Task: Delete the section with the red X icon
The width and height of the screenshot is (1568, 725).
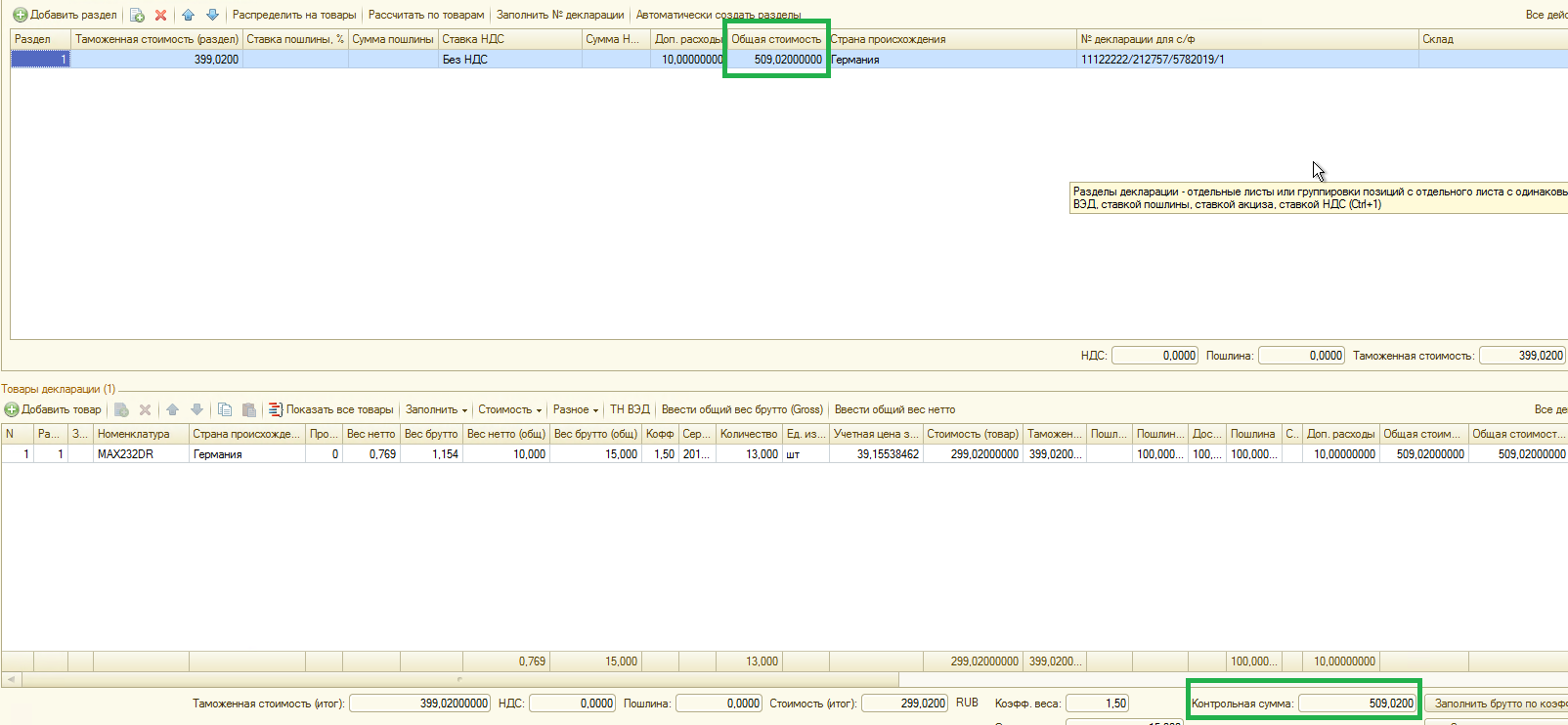Action: click(x=160, y=16)
